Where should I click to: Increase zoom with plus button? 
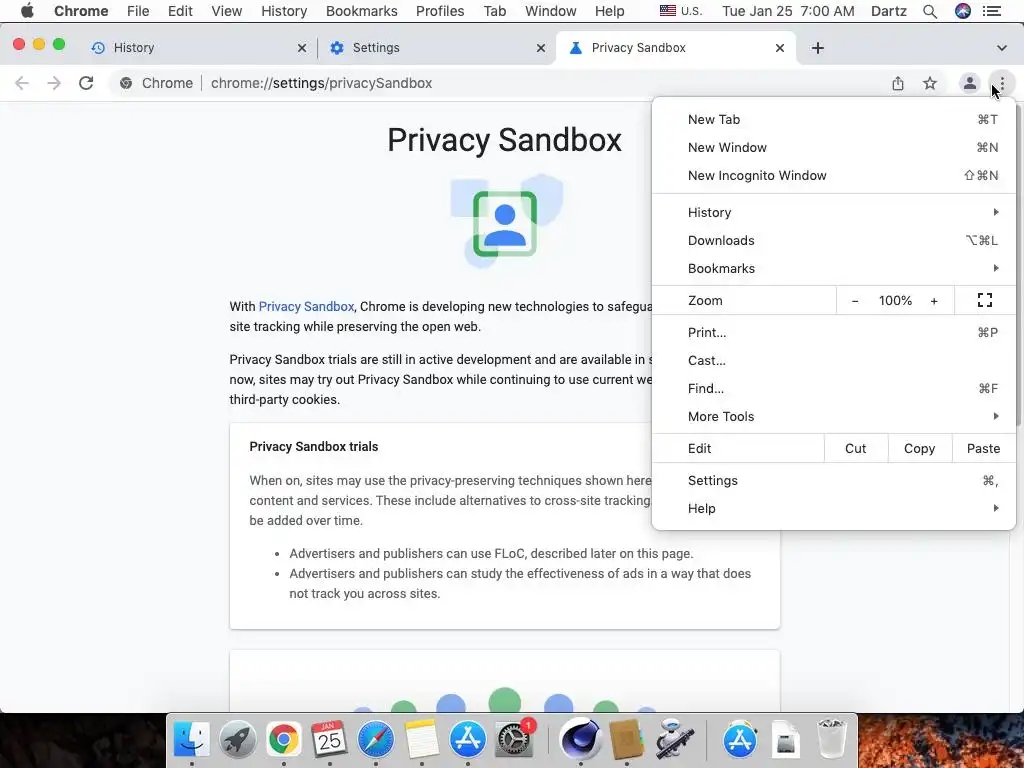pos(934,301)
